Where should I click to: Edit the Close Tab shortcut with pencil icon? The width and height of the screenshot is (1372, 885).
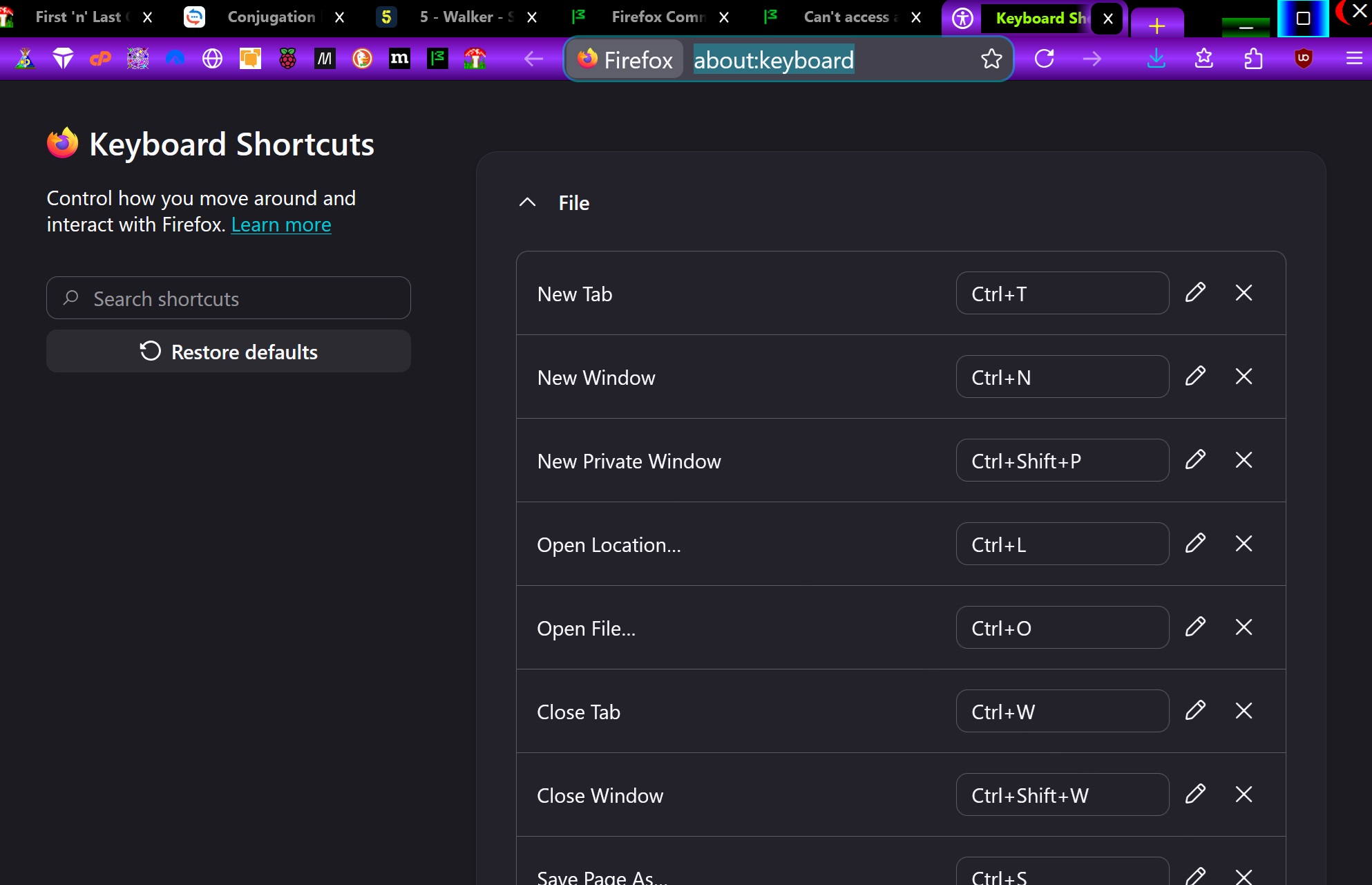pos(1195,711)
